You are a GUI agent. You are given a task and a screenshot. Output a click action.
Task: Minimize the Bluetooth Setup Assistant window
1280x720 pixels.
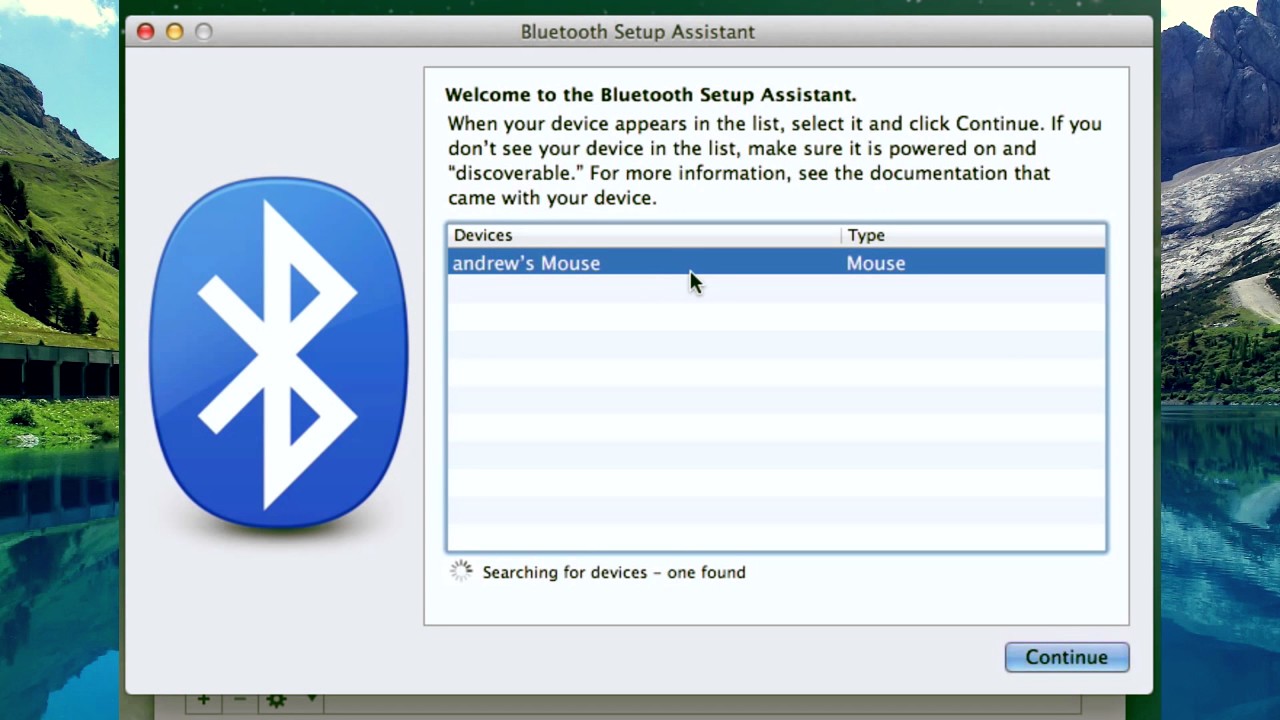tap(174, 32)
